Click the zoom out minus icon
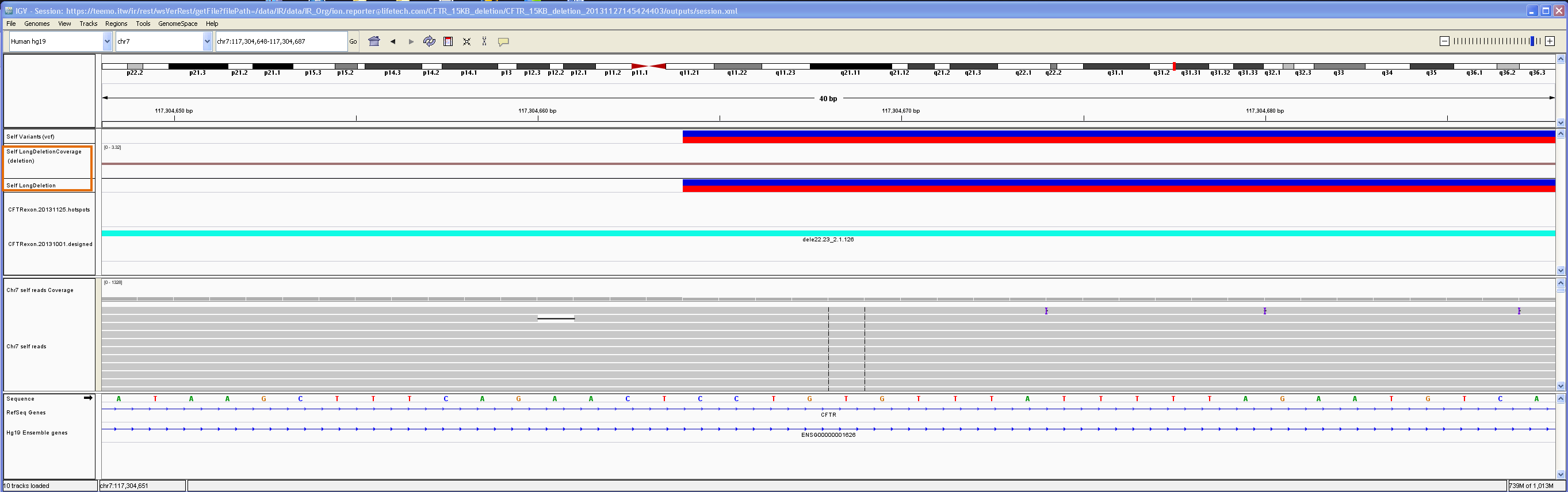Image resolution: width=1568 pixels, height=492 pixels. click(x=1444, y=41)
